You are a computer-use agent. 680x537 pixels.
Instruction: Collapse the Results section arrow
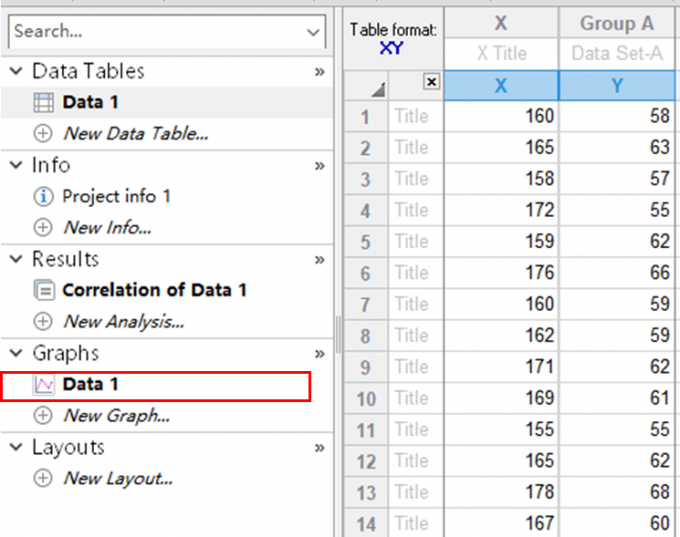tap(16, 260)
